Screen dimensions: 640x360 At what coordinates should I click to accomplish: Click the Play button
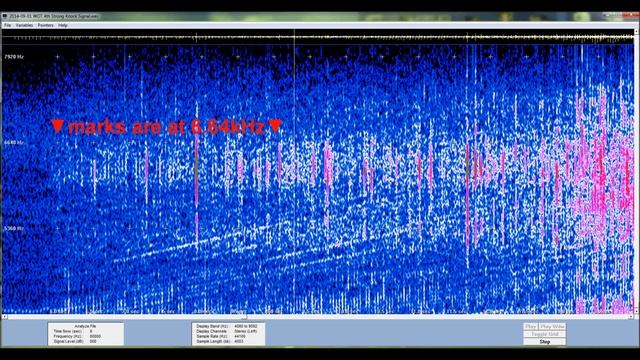(530, 327)
